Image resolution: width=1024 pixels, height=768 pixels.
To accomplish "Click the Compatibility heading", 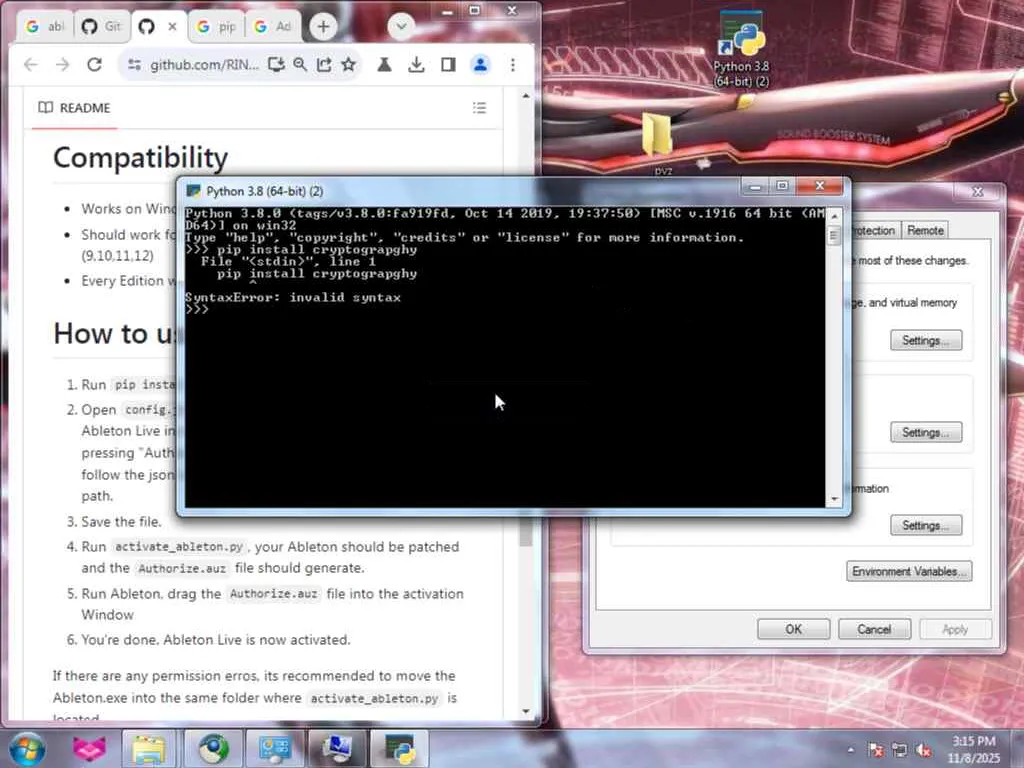I will (140, 157).
